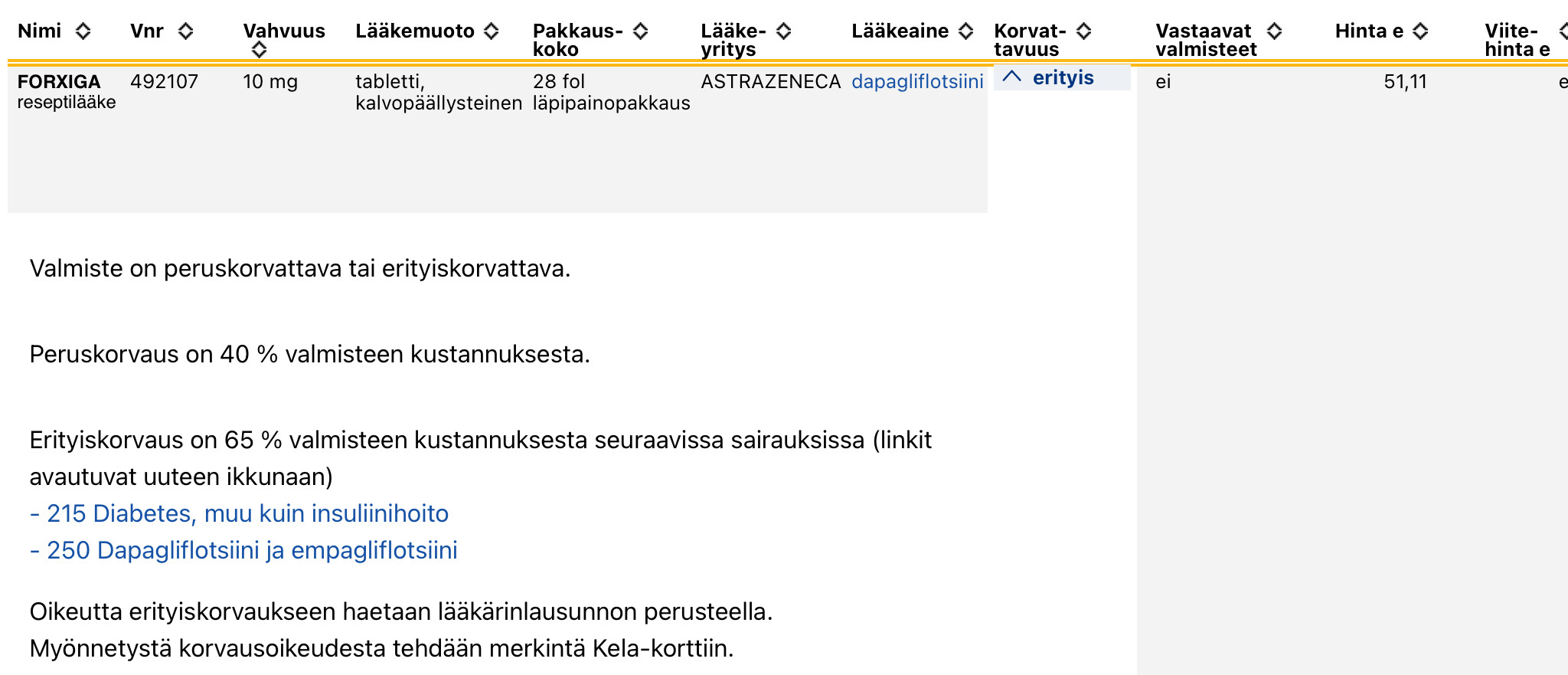Click the Vastaavat valmisteet sort icon
Image resolution: width=1568 pixels, height=675 pixels.
click(1274, 31)
